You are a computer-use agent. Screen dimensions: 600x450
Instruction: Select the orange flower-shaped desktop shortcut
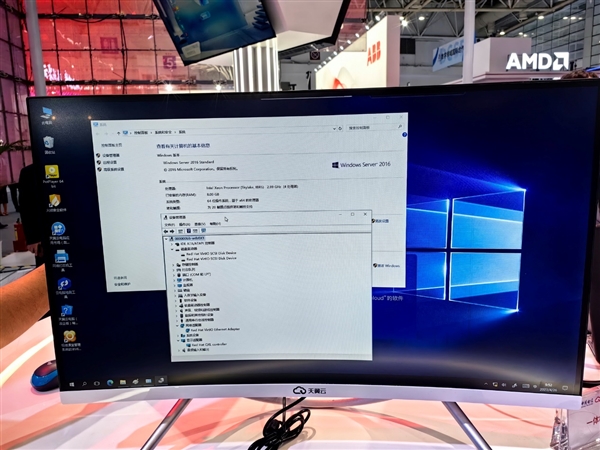click(x=70, y=341)
